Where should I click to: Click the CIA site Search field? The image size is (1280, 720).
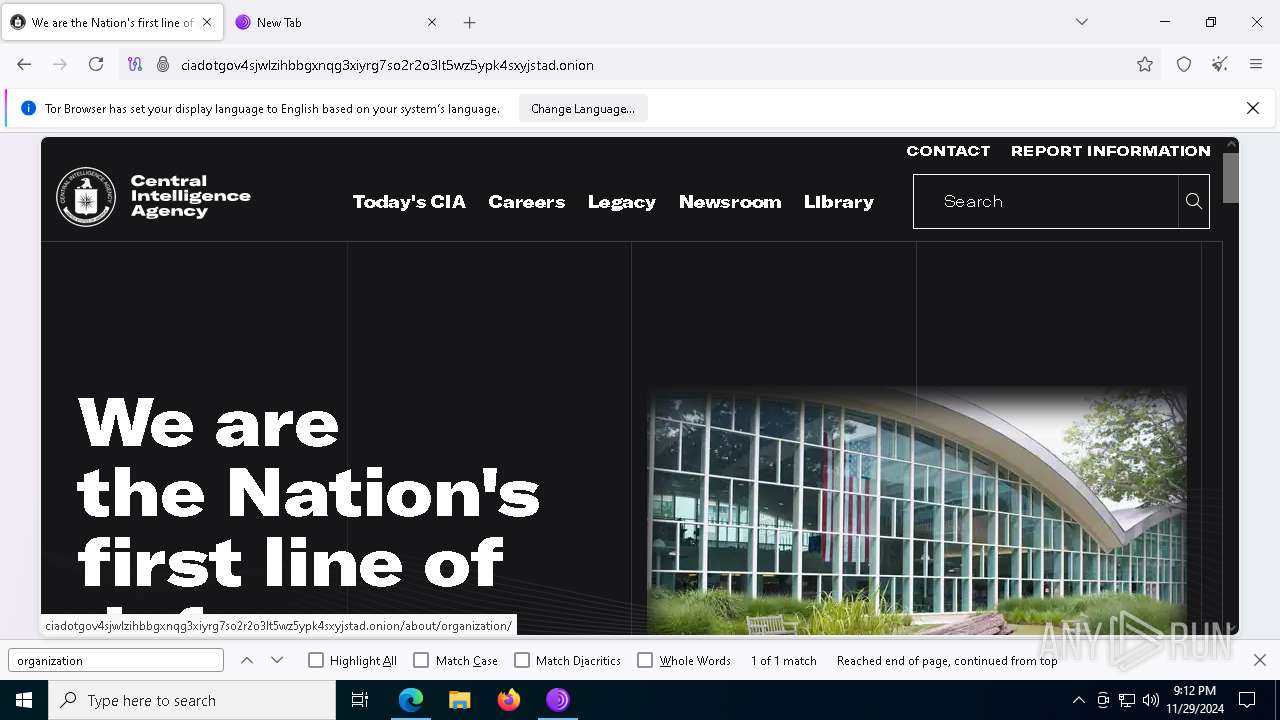coord(1046,201)
